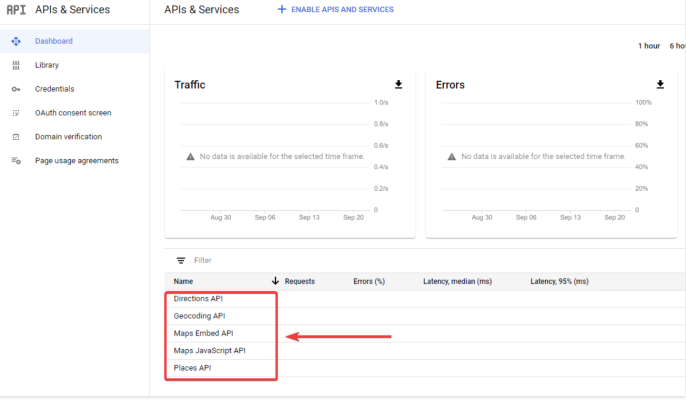Open Maps JavaScript API details
The width and height of the screenshot is (686, 400).
pyautogui.click(x=210, y=351)
